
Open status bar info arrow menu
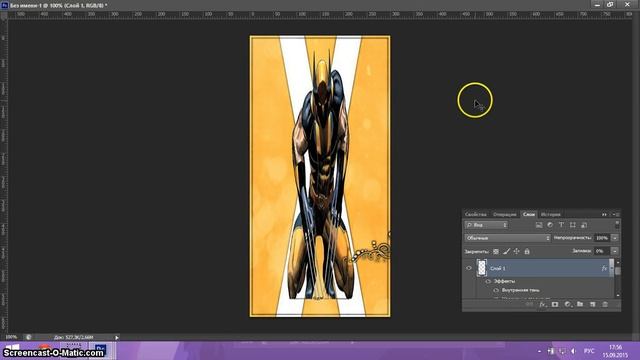click(x=116, y=338)
